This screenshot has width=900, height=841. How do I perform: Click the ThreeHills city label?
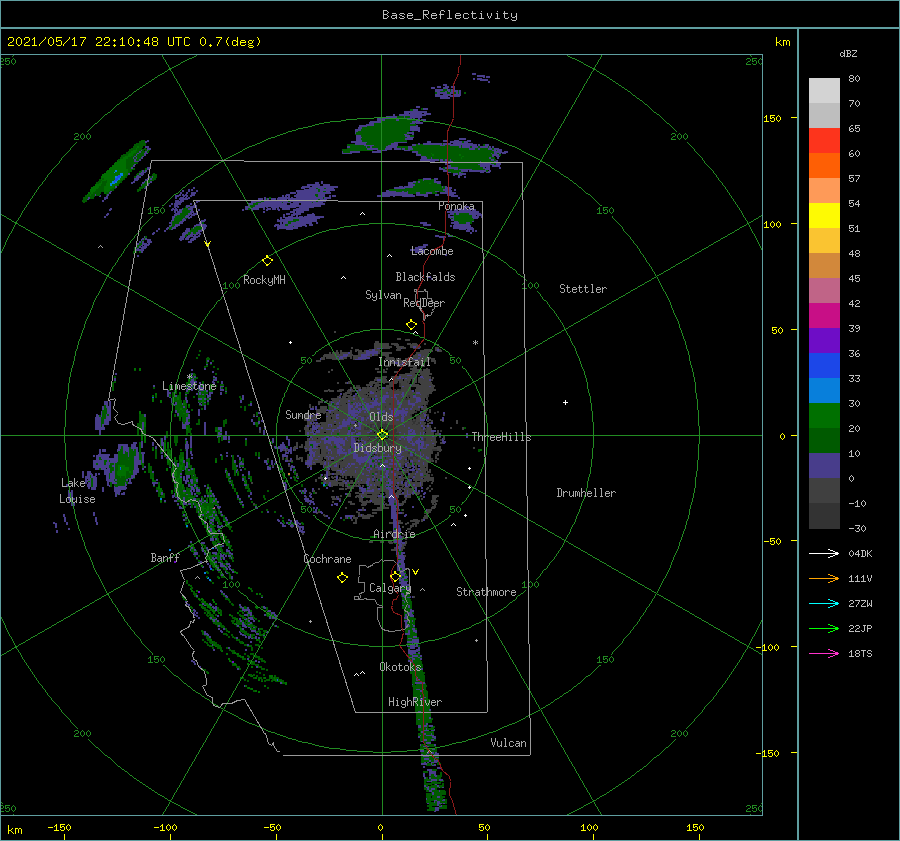click(x=502, y=437)
